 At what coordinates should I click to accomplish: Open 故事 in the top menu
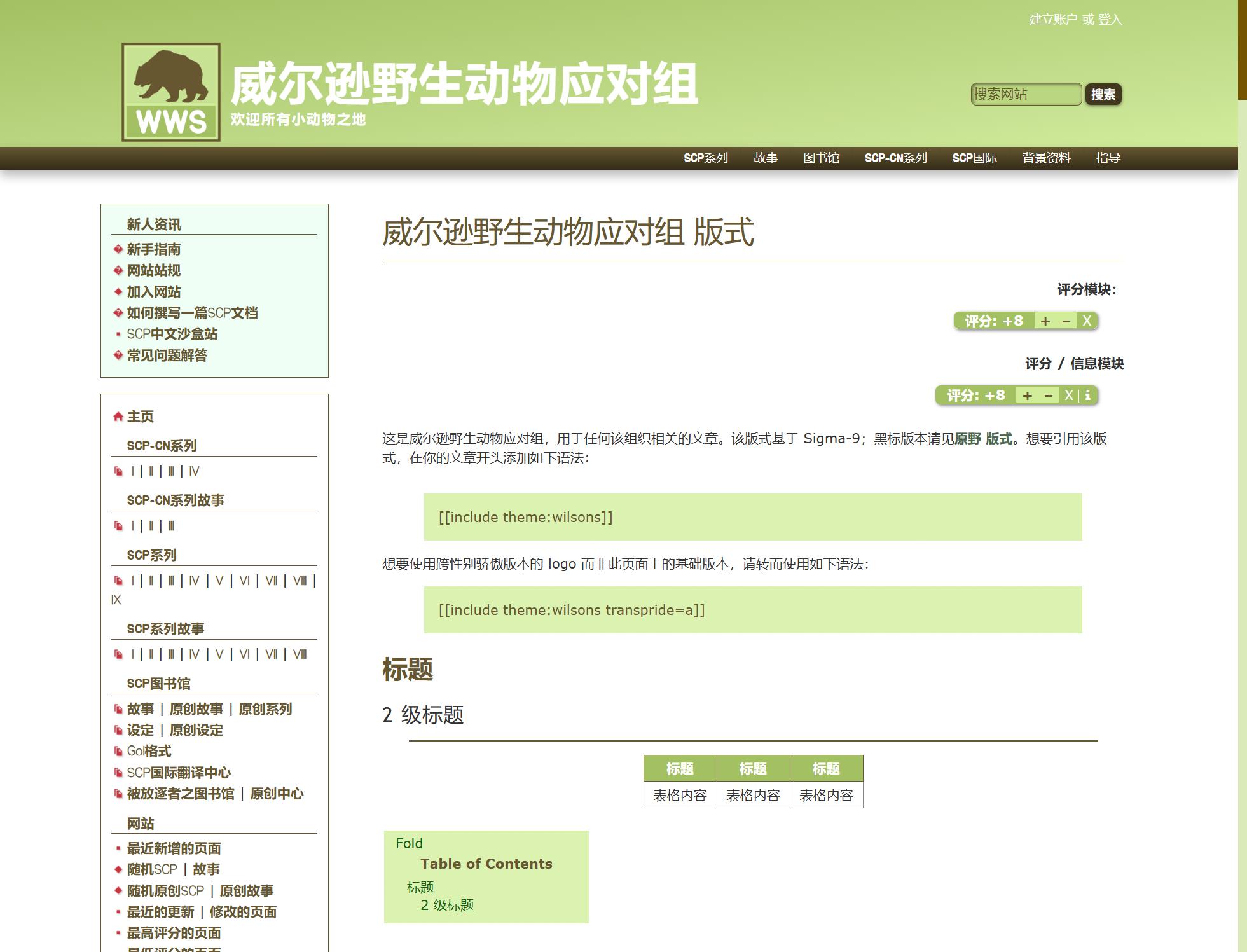pyautogui.click(x=766, y=158)
